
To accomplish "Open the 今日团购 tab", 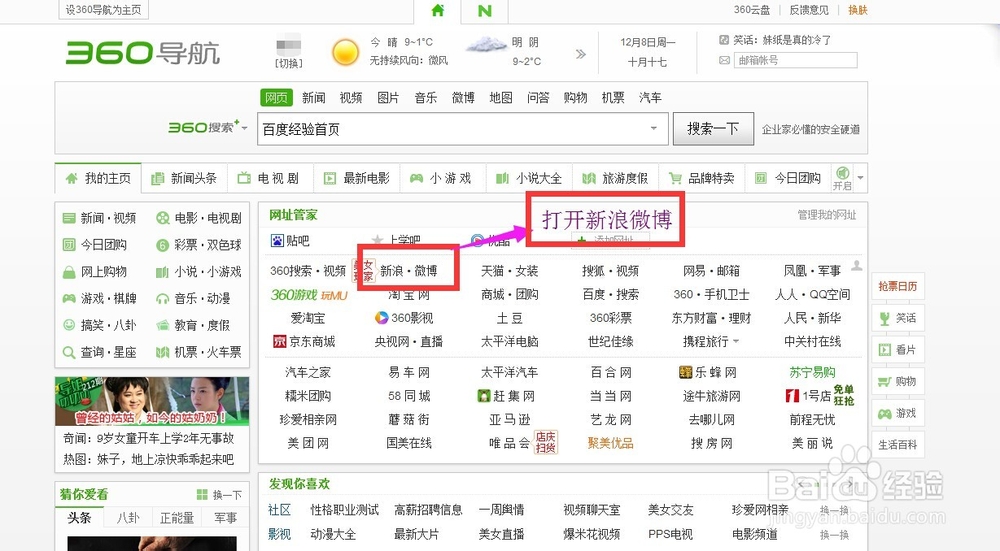I will (x=788, y=179).
